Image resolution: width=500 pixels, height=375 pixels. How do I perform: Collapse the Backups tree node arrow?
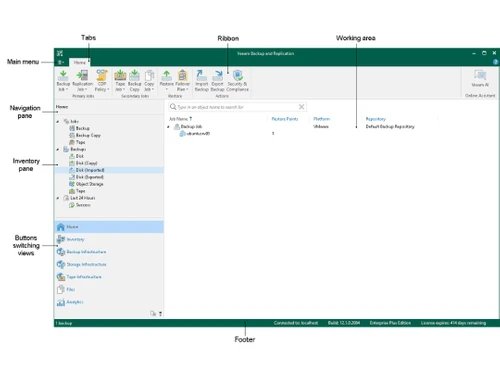(x=58, y=149)
